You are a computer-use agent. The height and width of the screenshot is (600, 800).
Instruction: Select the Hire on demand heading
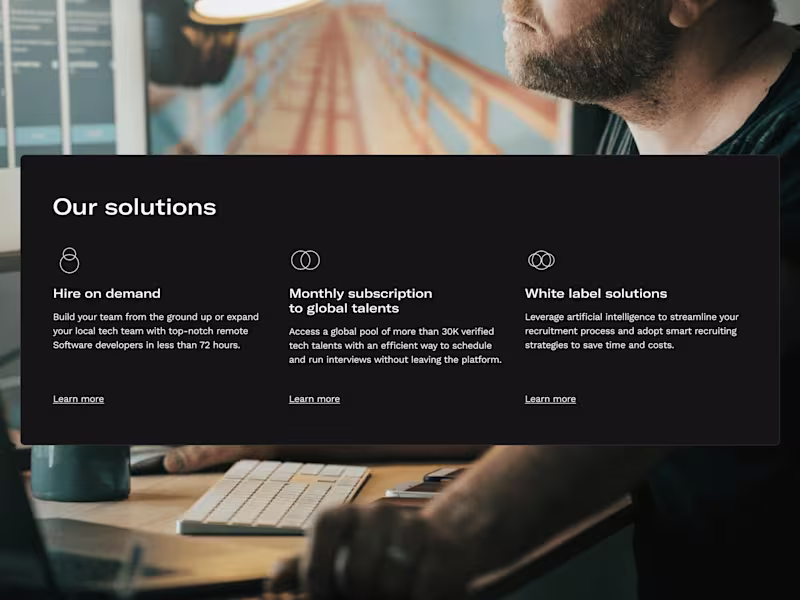[107, 293]
